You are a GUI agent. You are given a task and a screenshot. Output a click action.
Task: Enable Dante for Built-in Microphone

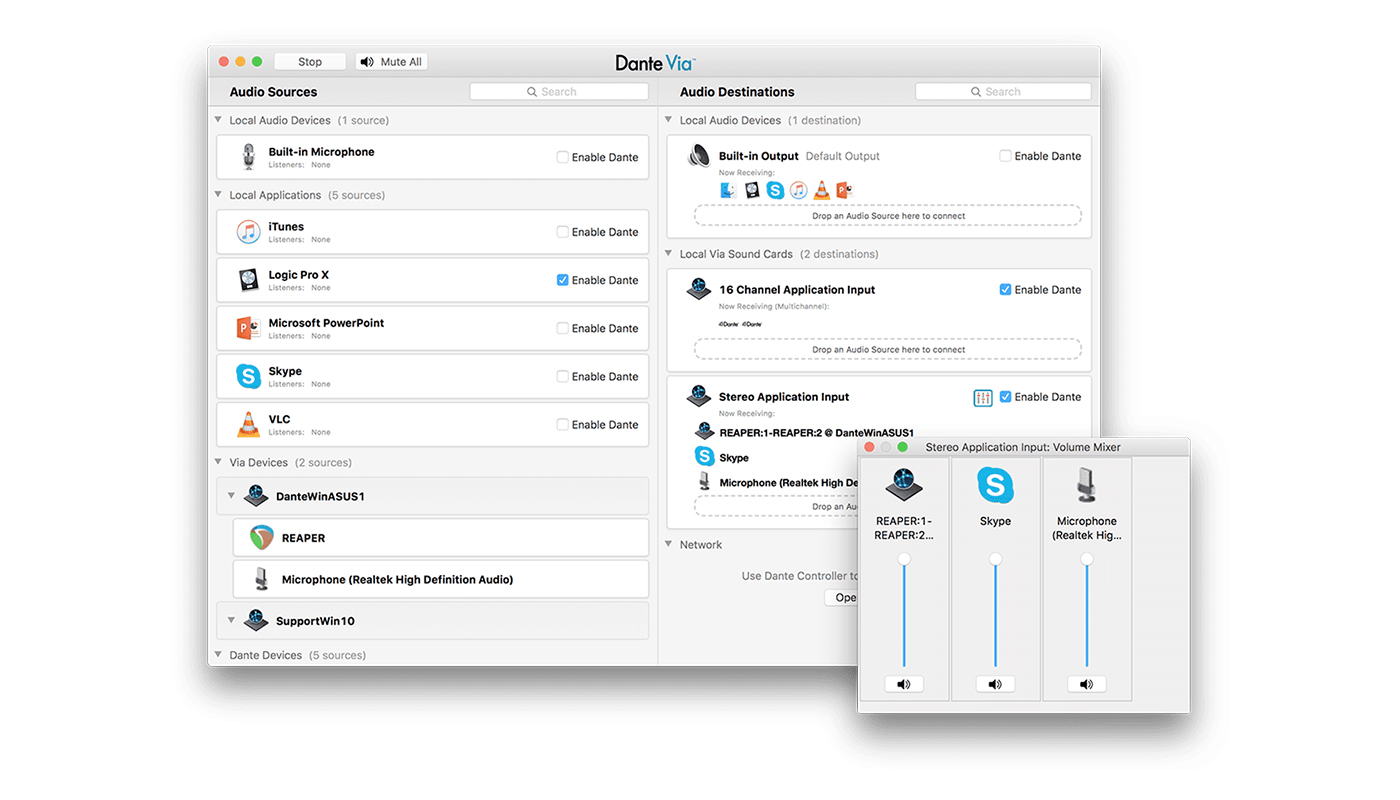pos(563,157)
